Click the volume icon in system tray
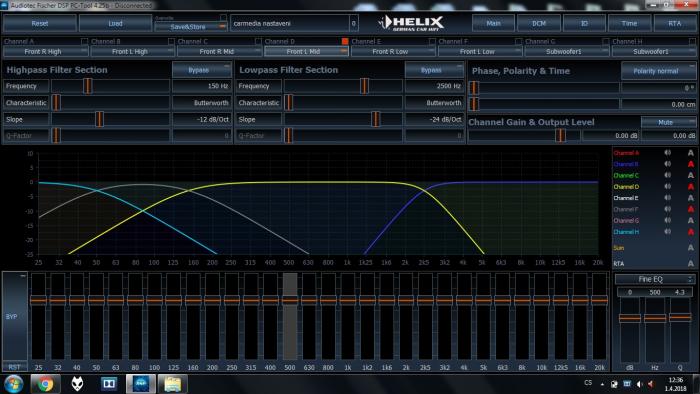This screenshot has width=700, height=394. pos(640,384)
